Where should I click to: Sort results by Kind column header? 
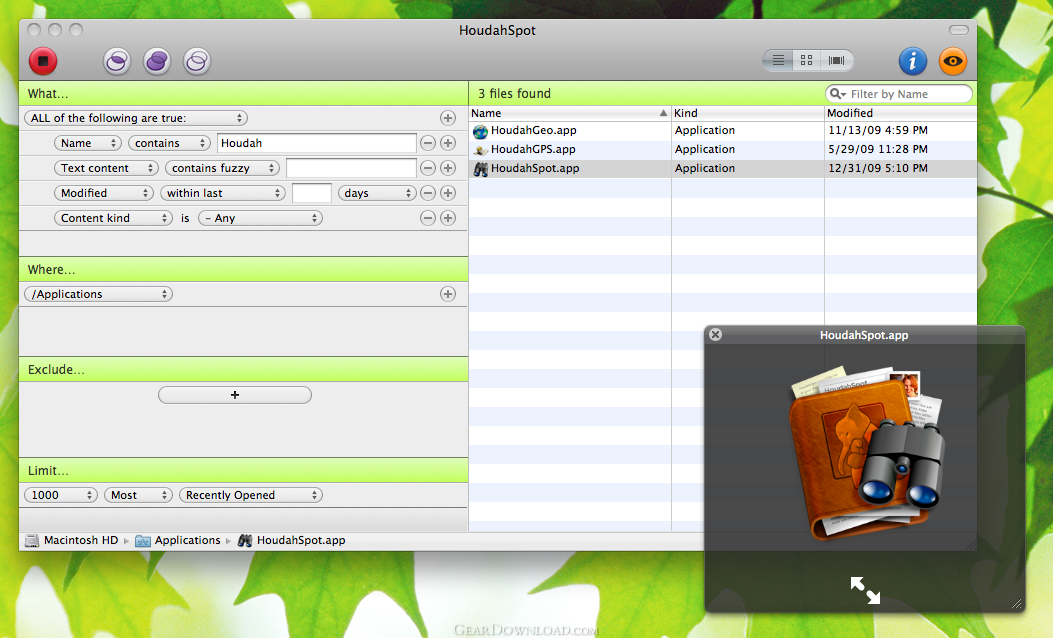click(747, 113)
